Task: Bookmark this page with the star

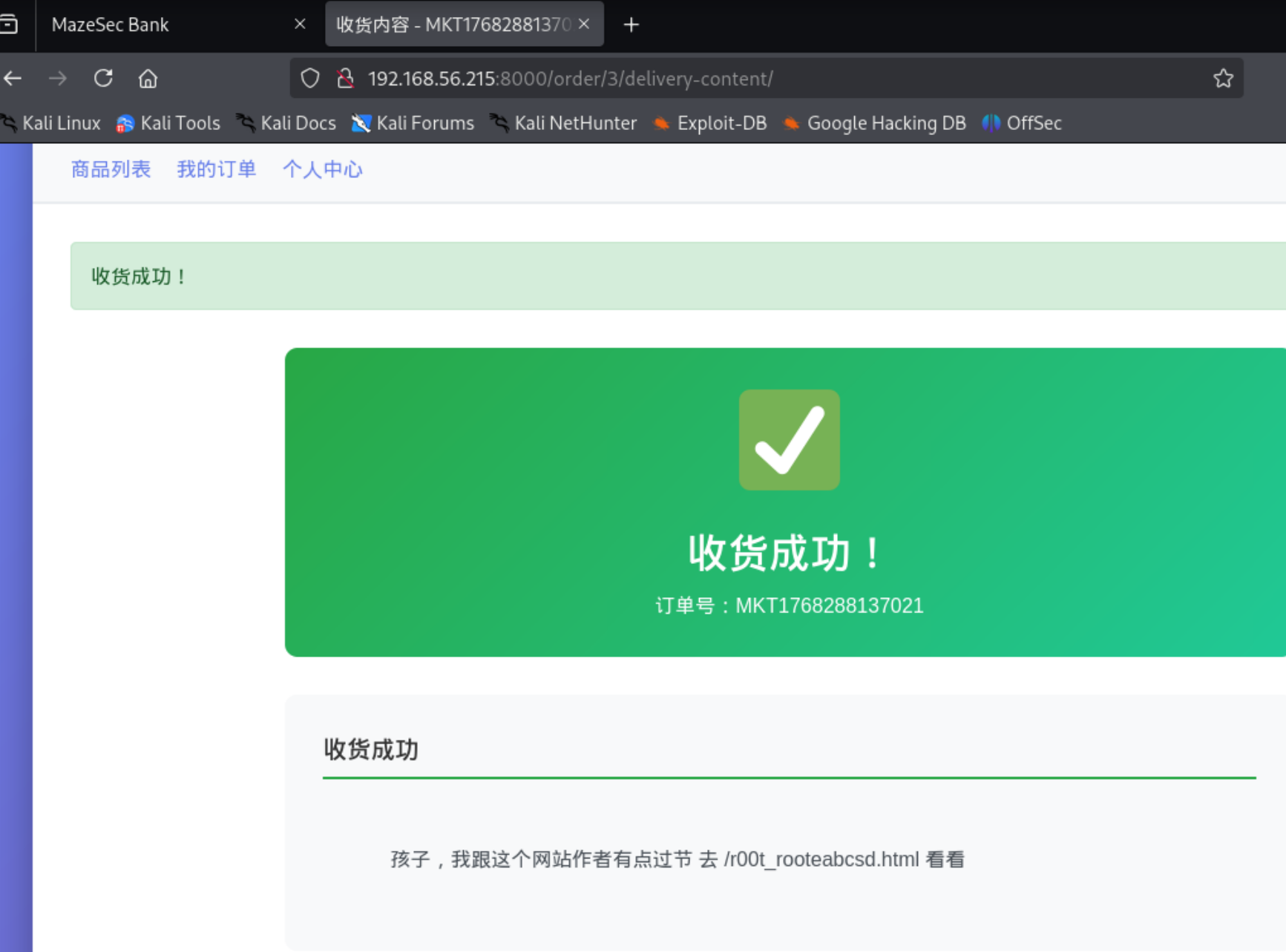Action: (1223, 79)
